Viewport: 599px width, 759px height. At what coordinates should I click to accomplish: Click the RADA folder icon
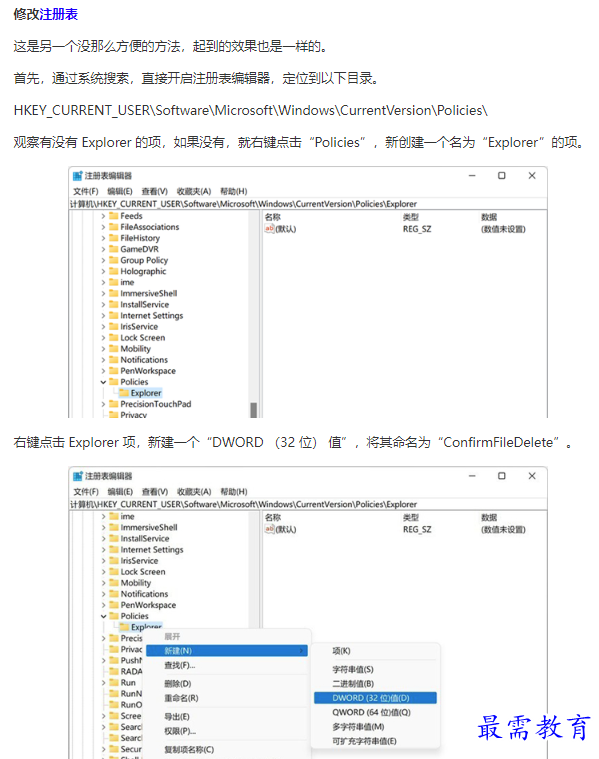(x=114, y=671)
